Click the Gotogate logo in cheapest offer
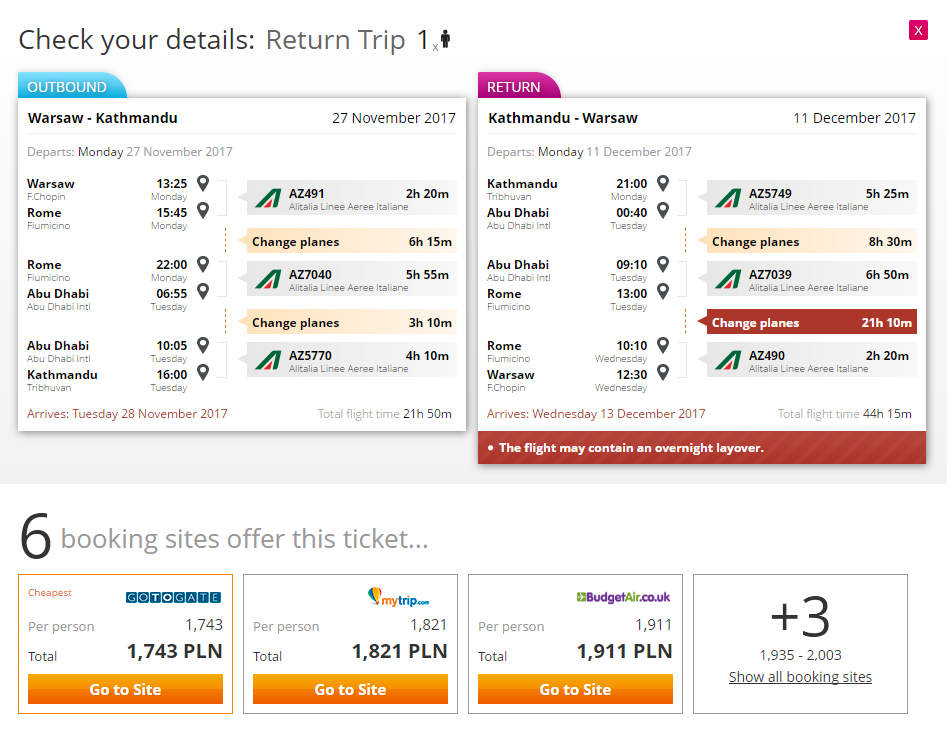Image resolution: width=947 pixels, height=731 pixels. (173, 597)
